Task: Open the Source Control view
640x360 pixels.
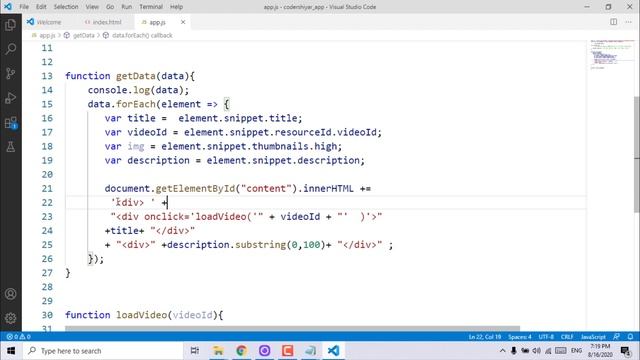Action: pos(11,73)
